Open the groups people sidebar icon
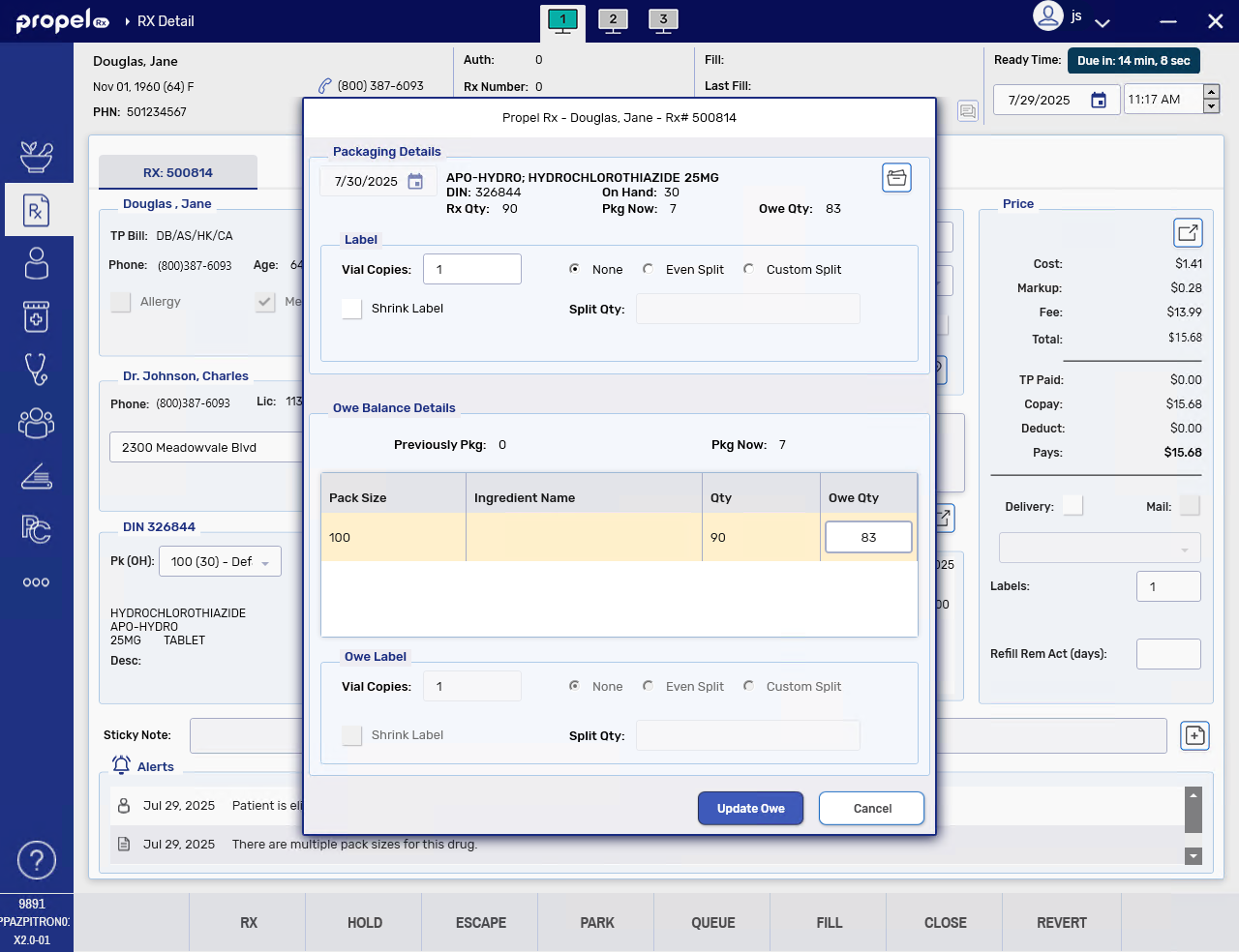The height and width of the screenshot is (952, 1239). pyautogui.click(x=36, y=423)
